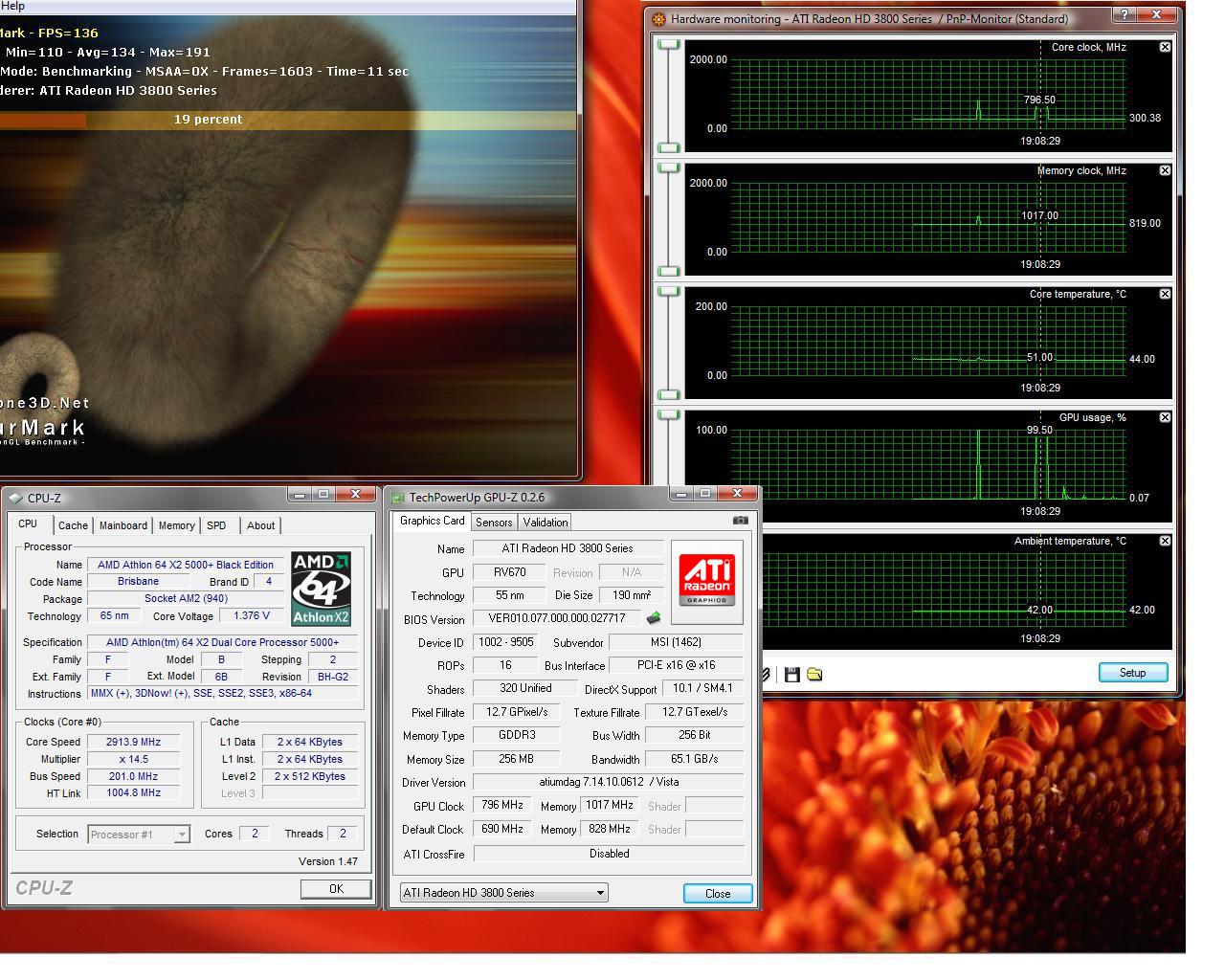Click the Hardware monitoring window title icon
Image resolution: width=1225 pixels, height=980 pixels.
coord(657,18)
